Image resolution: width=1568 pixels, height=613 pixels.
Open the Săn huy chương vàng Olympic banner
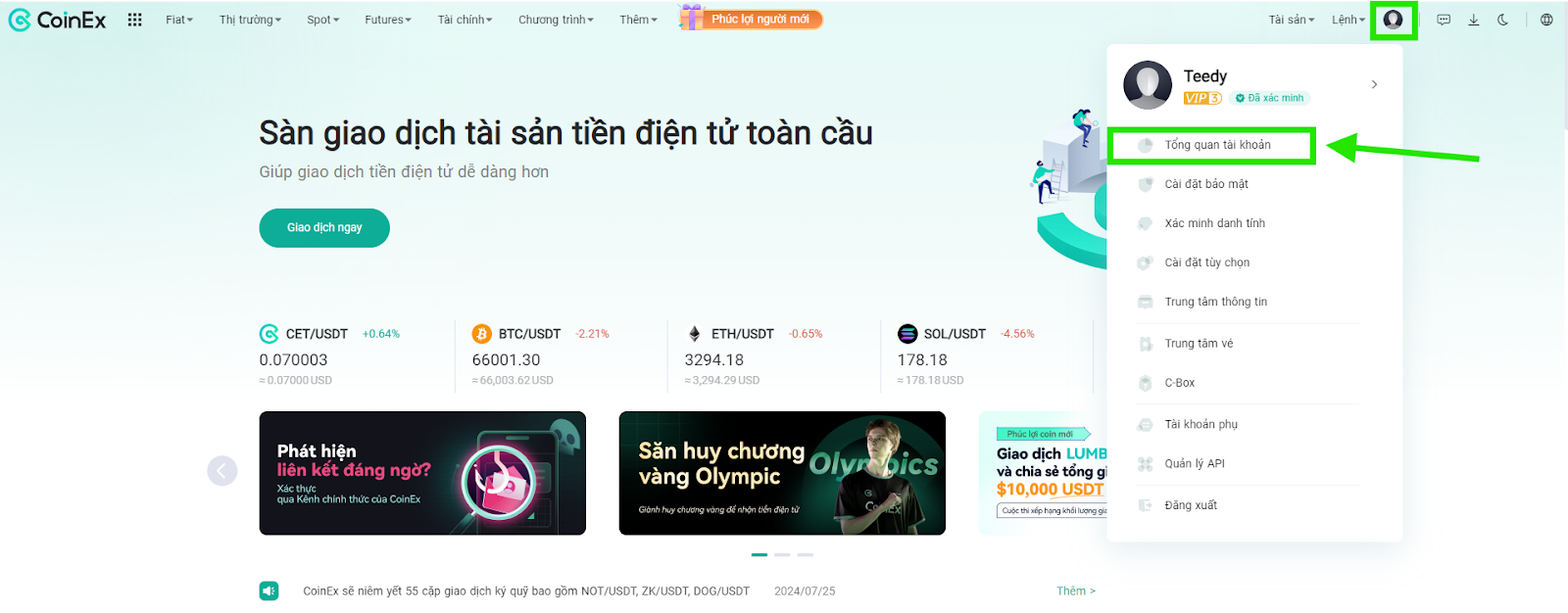pos(782,473)
